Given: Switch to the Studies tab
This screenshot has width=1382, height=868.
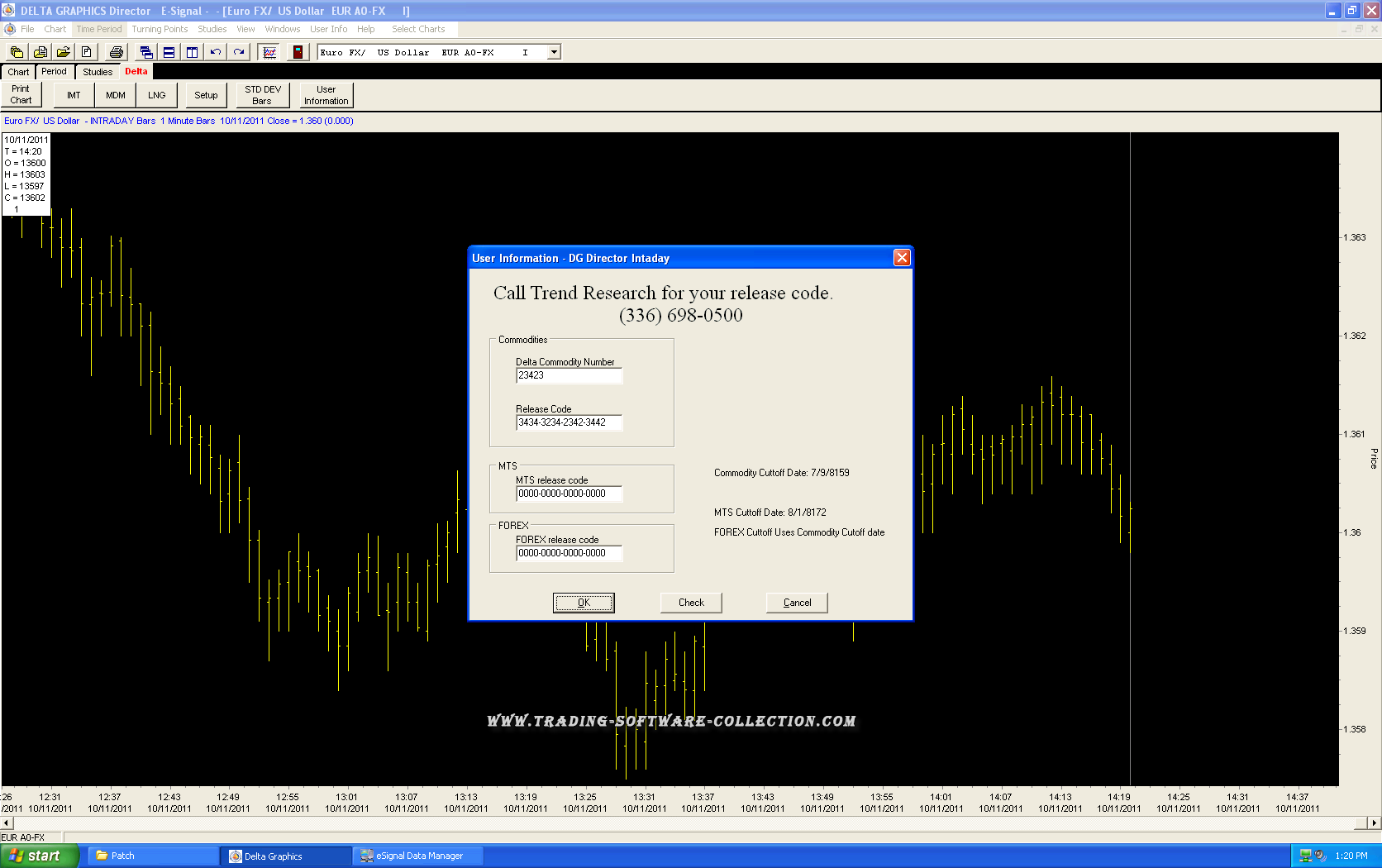Looking at the screenshot, I should pyautogui.click(x=98, y=72).
